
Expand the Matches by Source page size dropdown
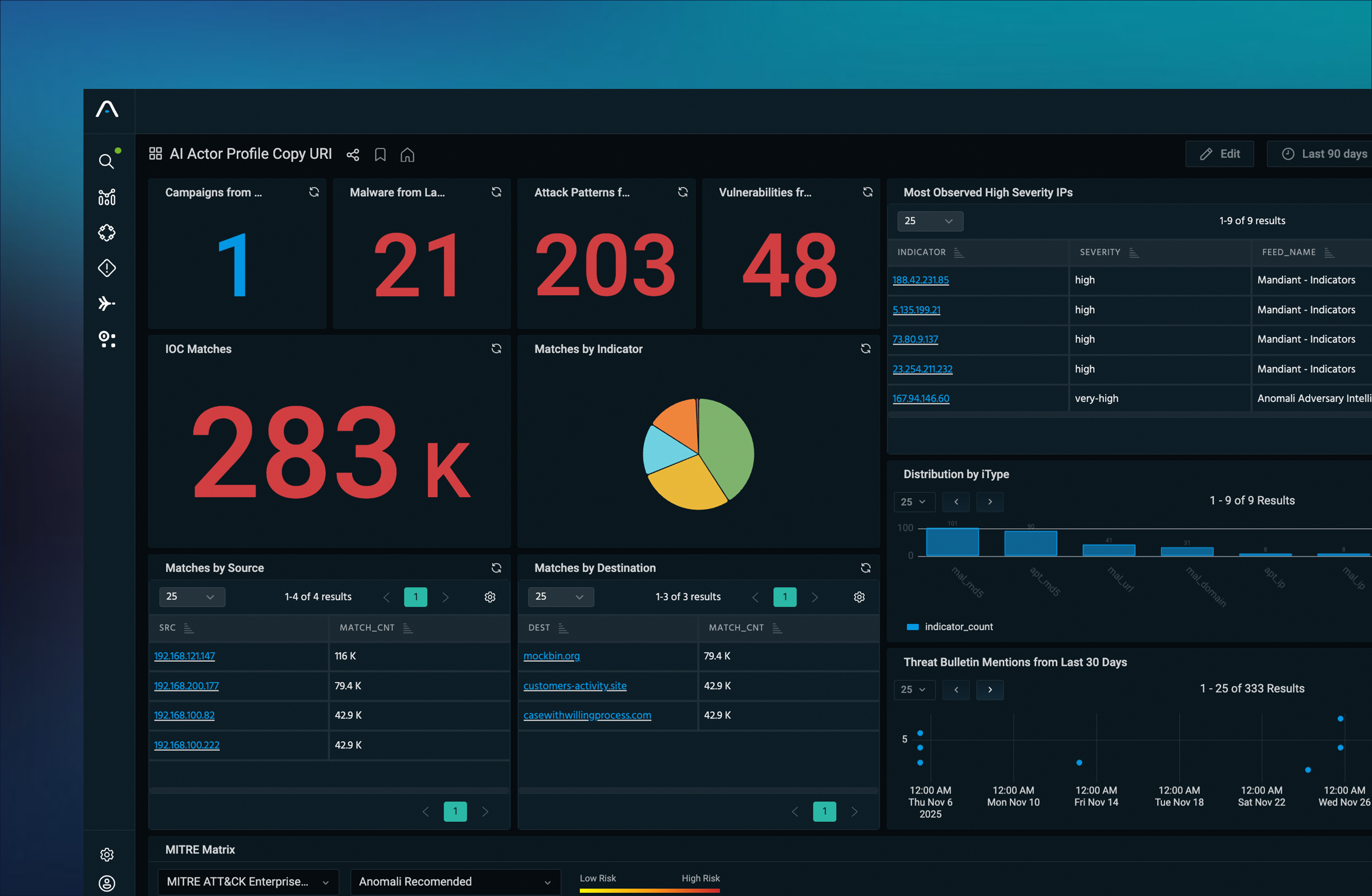click(191, 597)
